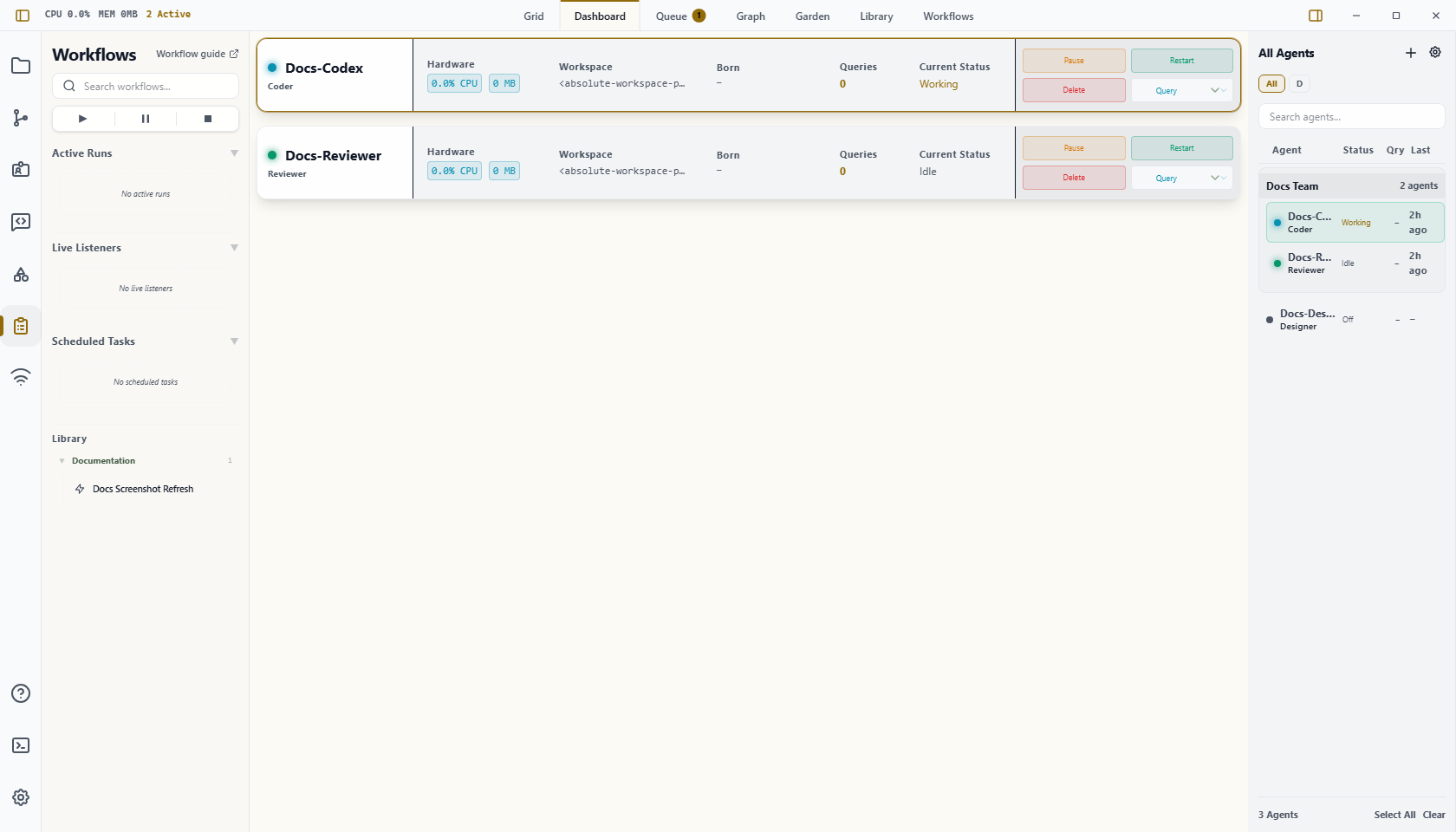
Task: Focus the Search agents field
Action: tap(1352, 117)
